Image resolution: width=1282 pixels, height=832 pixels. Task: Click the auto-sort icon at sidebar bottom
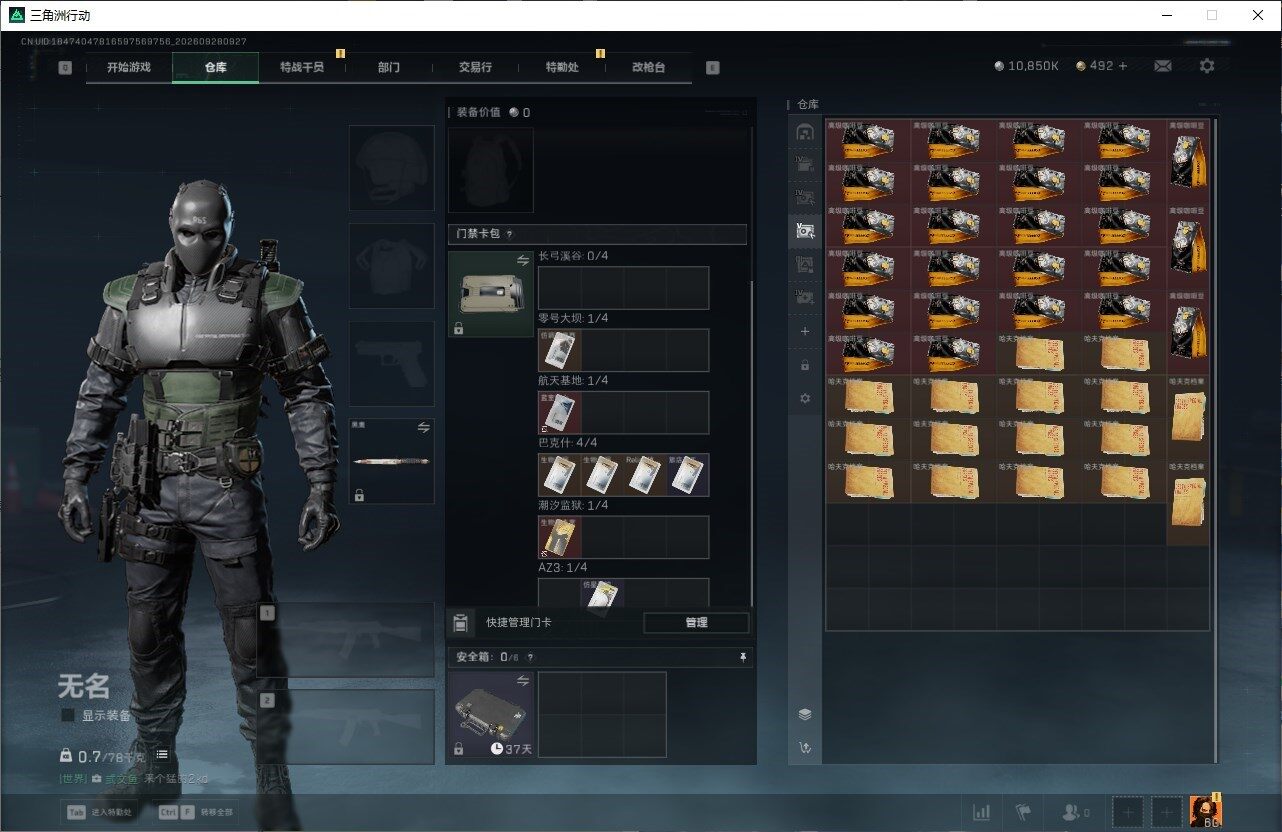[x=804, y=747]
